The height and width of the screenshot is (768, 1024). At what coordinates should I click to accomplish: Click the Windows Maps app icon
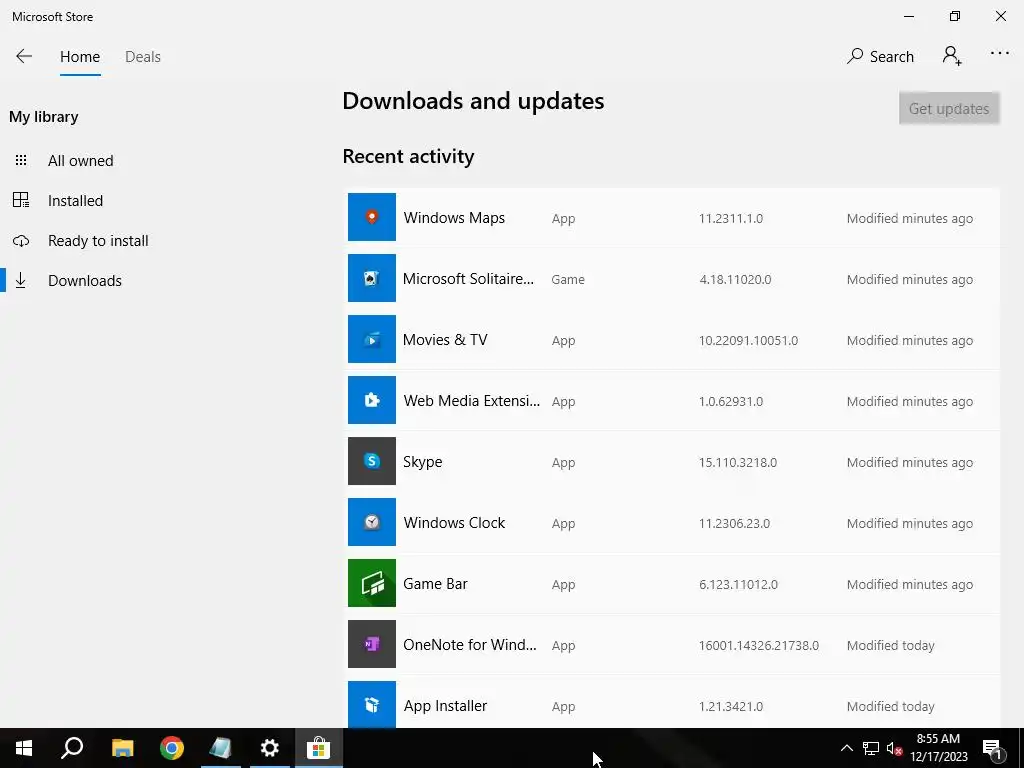[372, 217]
